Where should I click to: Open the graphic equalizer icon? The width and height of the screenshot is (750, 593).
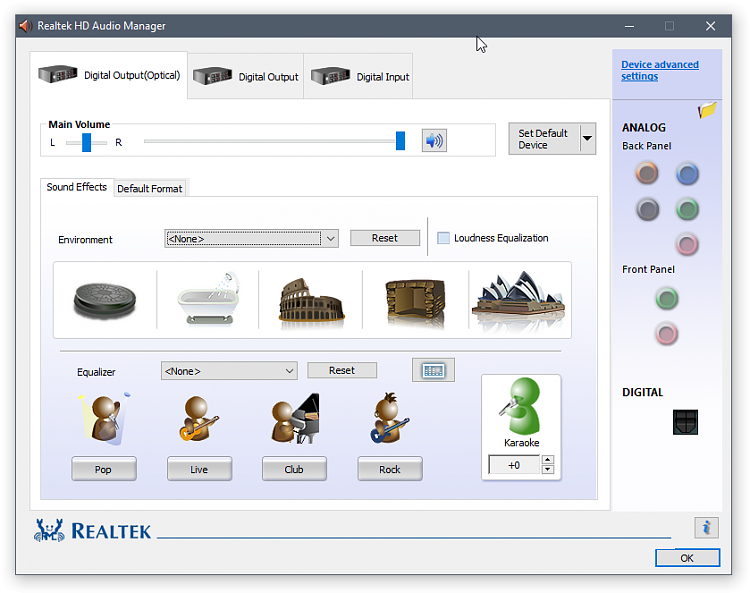click(x=433, y=370)
